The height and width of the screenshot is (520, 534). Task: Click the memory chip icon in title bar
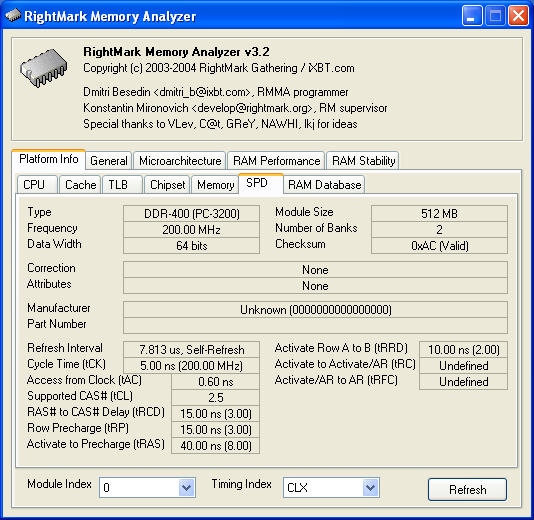click(x=13, y=15)
